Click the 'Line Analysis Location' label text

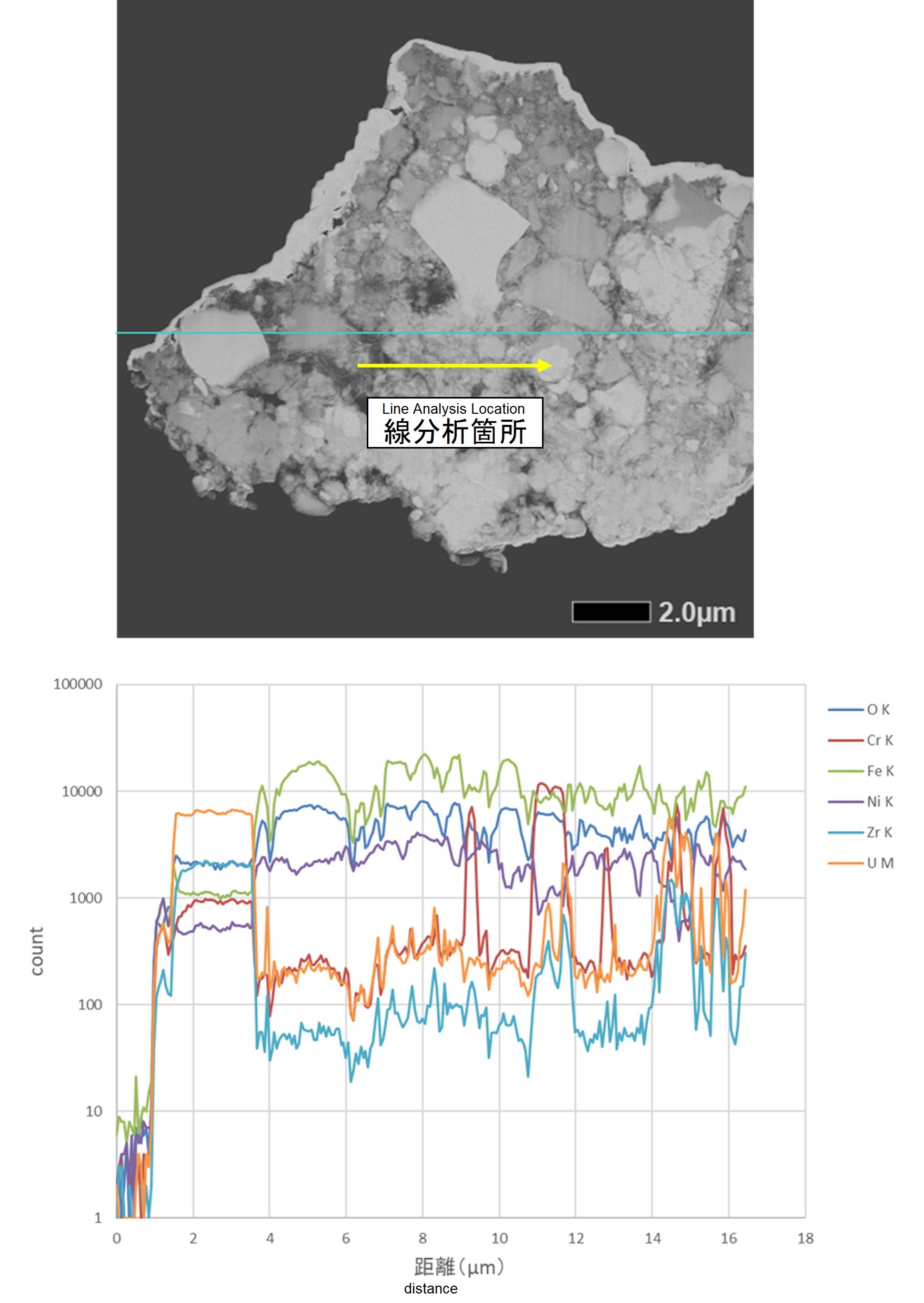pyautogui.click(x=453, y=409)
